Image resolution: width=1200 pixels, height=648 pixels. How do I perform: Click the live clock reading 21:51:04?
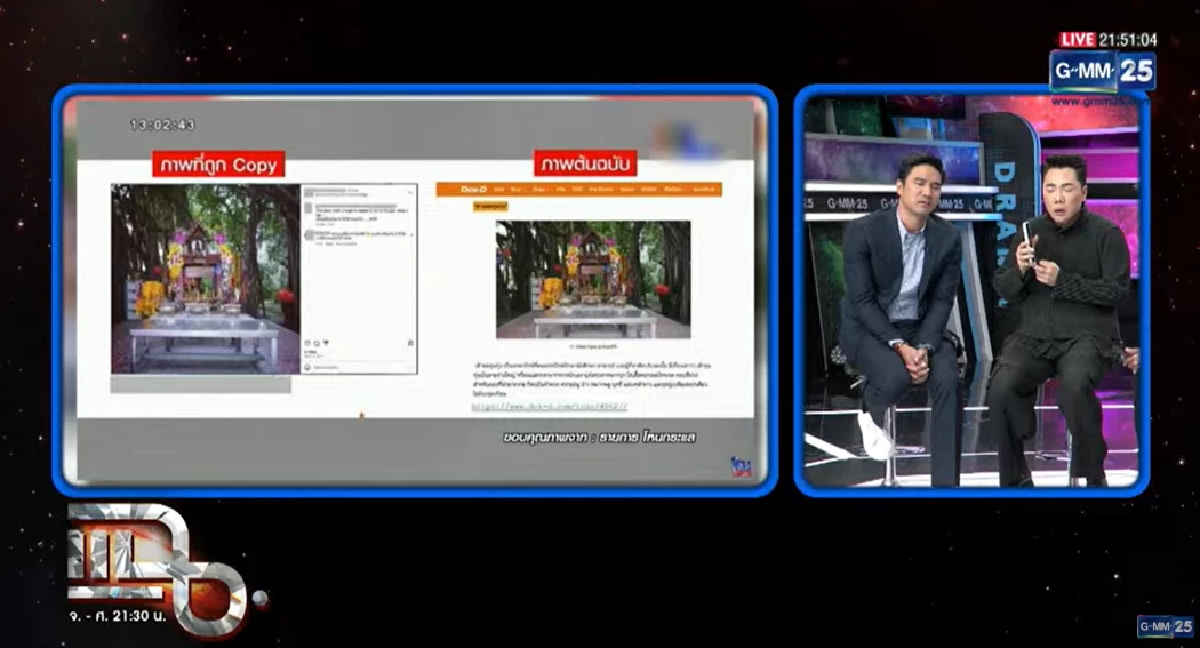[1128, 40]
